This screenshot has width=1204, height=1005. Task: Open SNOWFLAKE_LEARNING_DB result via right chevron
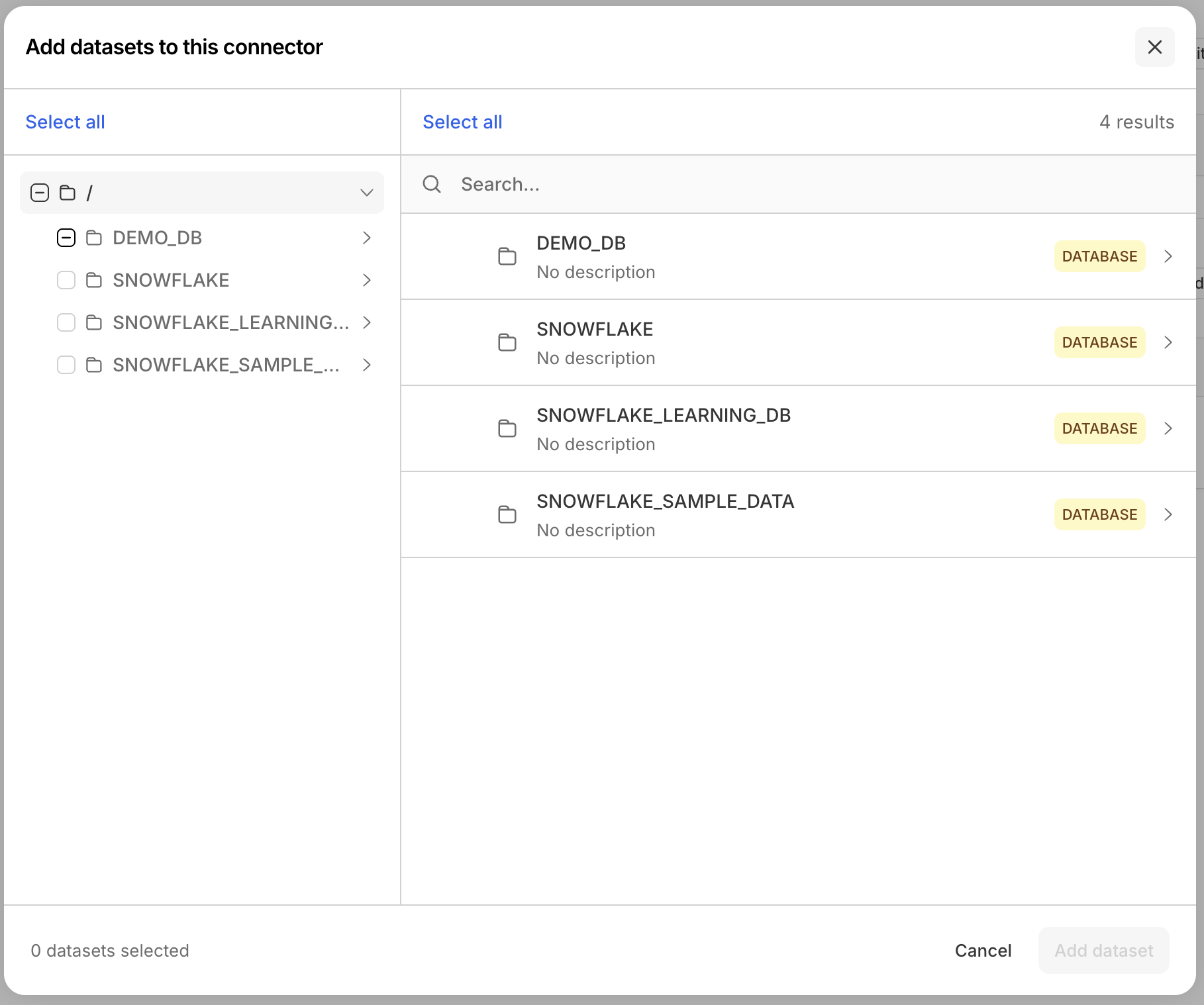point(1168,428)
